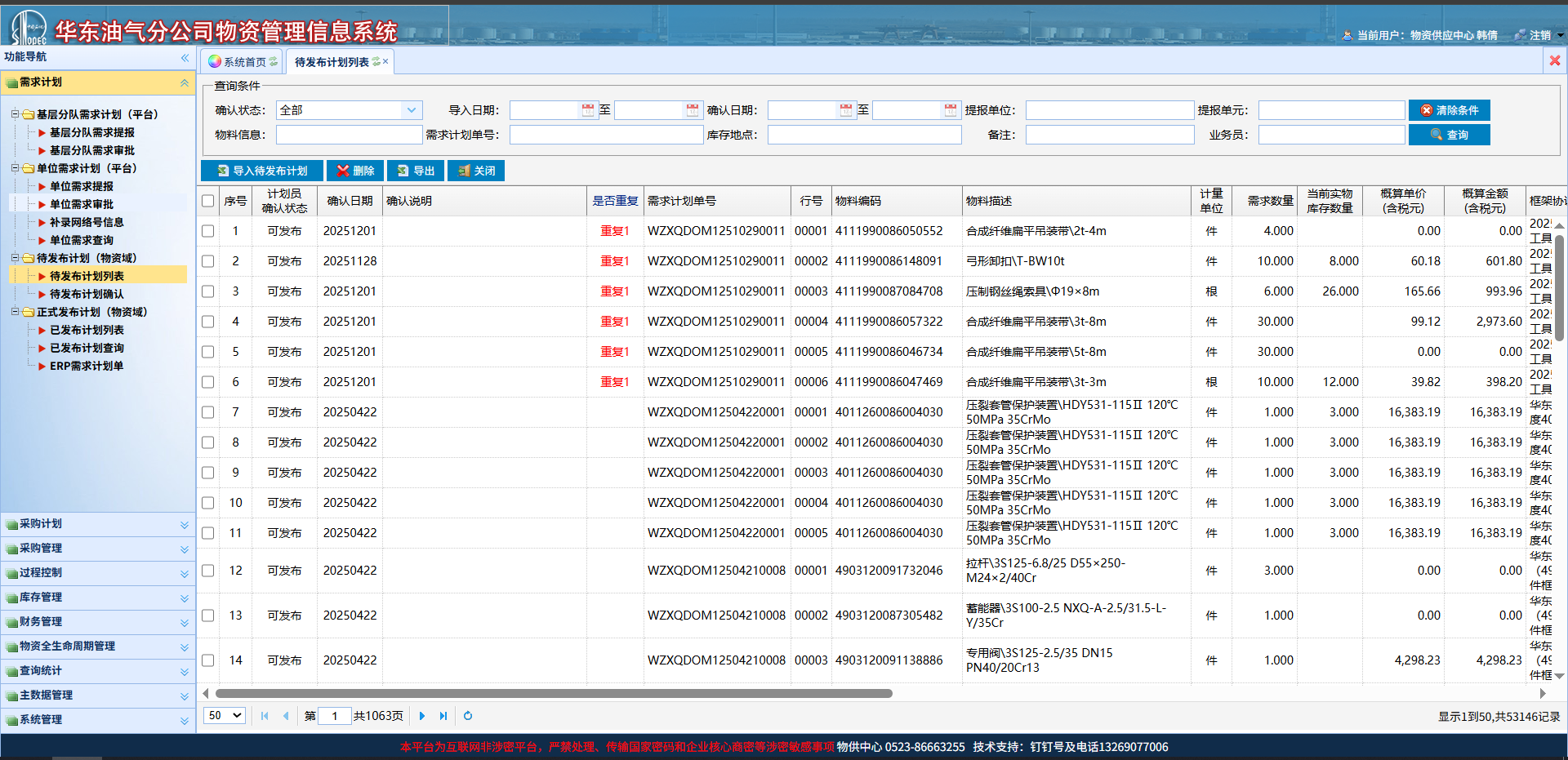Click the table horizontal scrollbar
Viewport: 1568px width, 760px height.
554,694
